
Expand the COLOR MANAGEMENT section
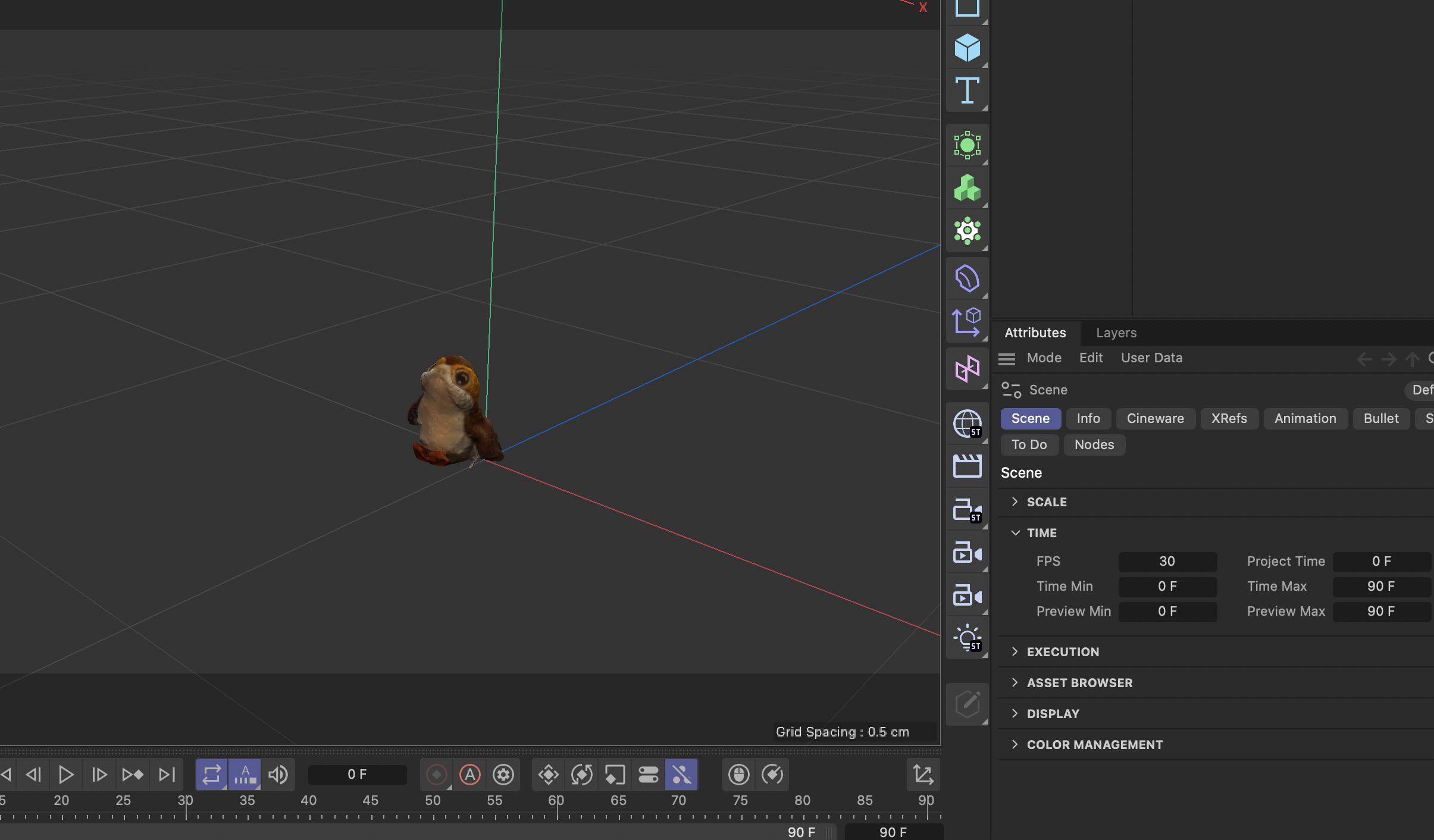(x=1094, y=744)
